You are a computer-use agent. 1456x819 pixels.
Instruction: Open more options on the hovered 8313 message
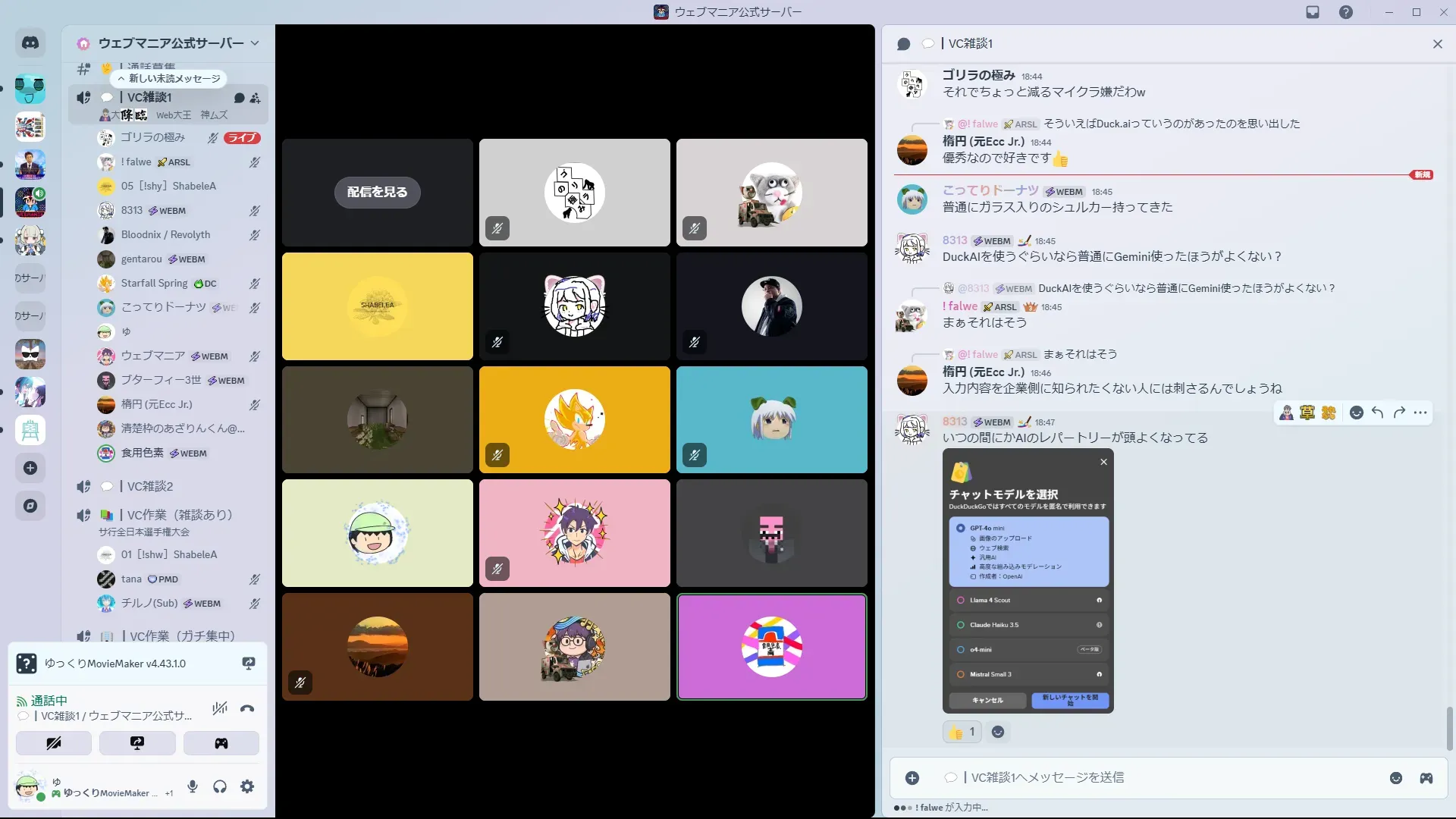1420,413
